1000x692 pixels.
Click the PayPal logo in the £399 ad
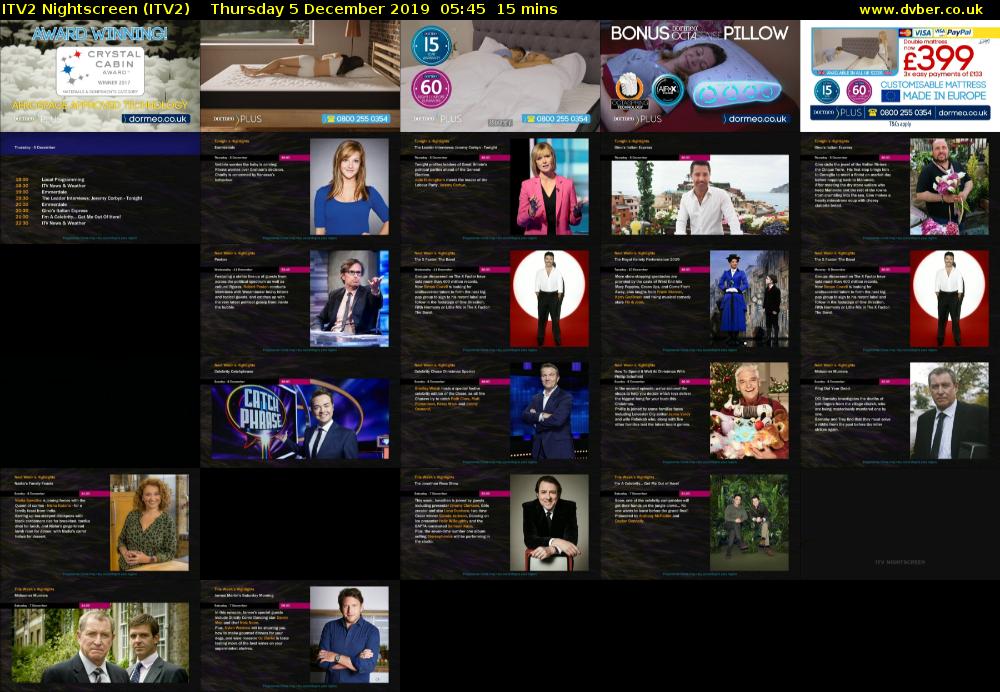[x=959, y=32]
